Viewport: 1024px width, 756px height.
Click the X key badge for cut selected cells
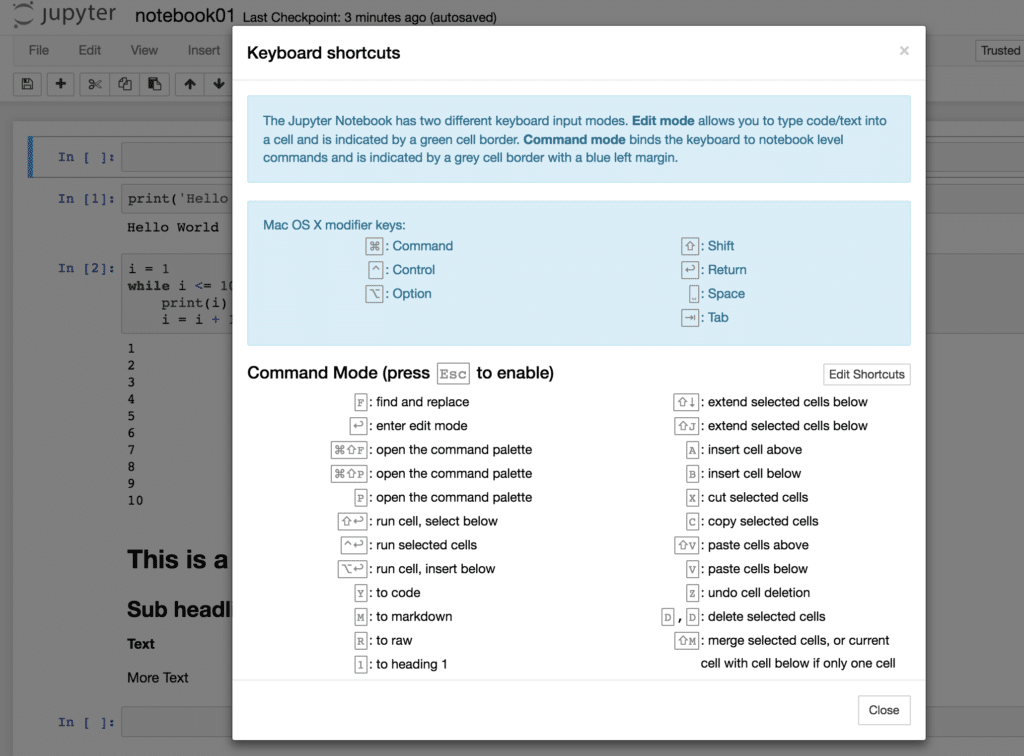(692, 497)
